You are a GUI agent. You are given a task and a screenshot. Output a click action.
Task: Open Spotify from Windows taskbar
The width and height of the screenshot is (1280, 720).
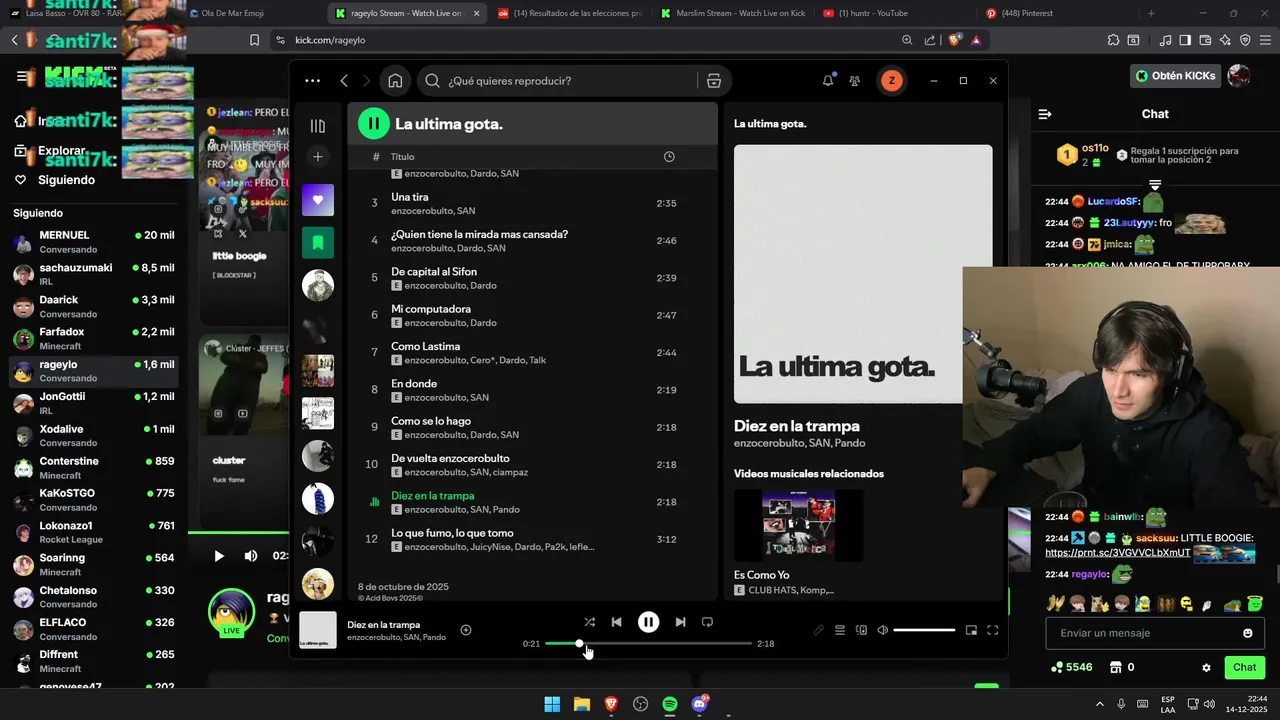click(x=670, y=704)
